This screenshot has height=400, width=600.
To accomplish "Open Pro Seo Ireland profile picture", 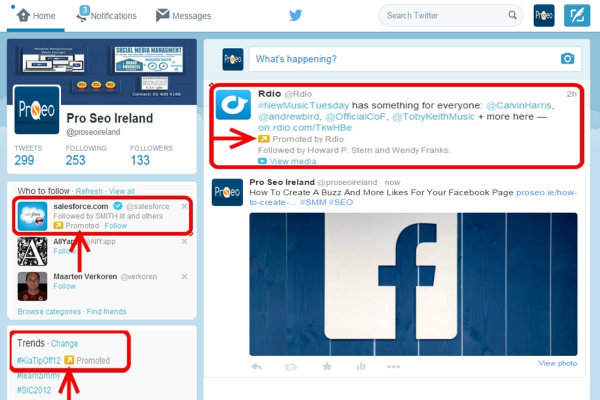I will tap(37, 110).
